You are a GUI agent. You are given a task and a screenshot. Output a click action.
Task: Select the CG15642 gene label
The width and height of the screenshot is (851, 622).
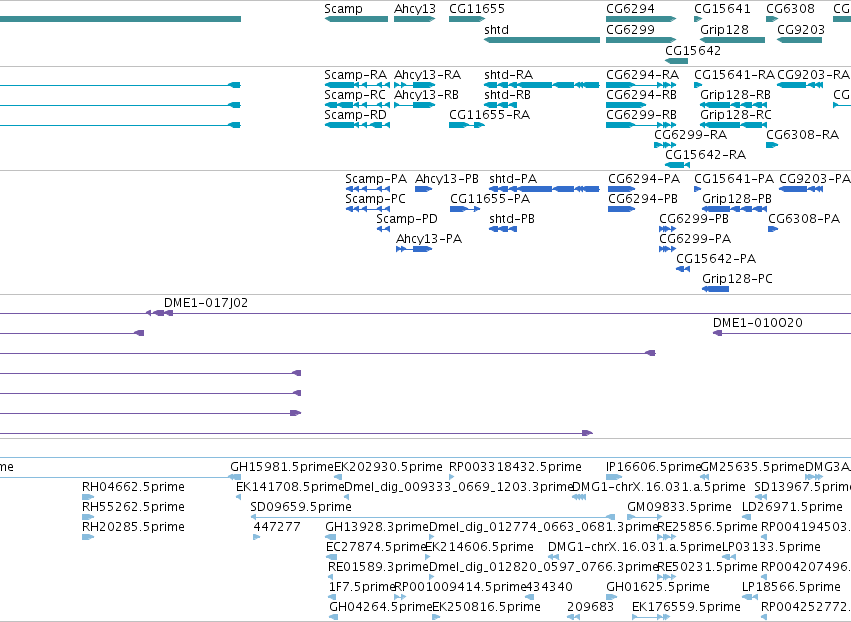pos(693,50)
